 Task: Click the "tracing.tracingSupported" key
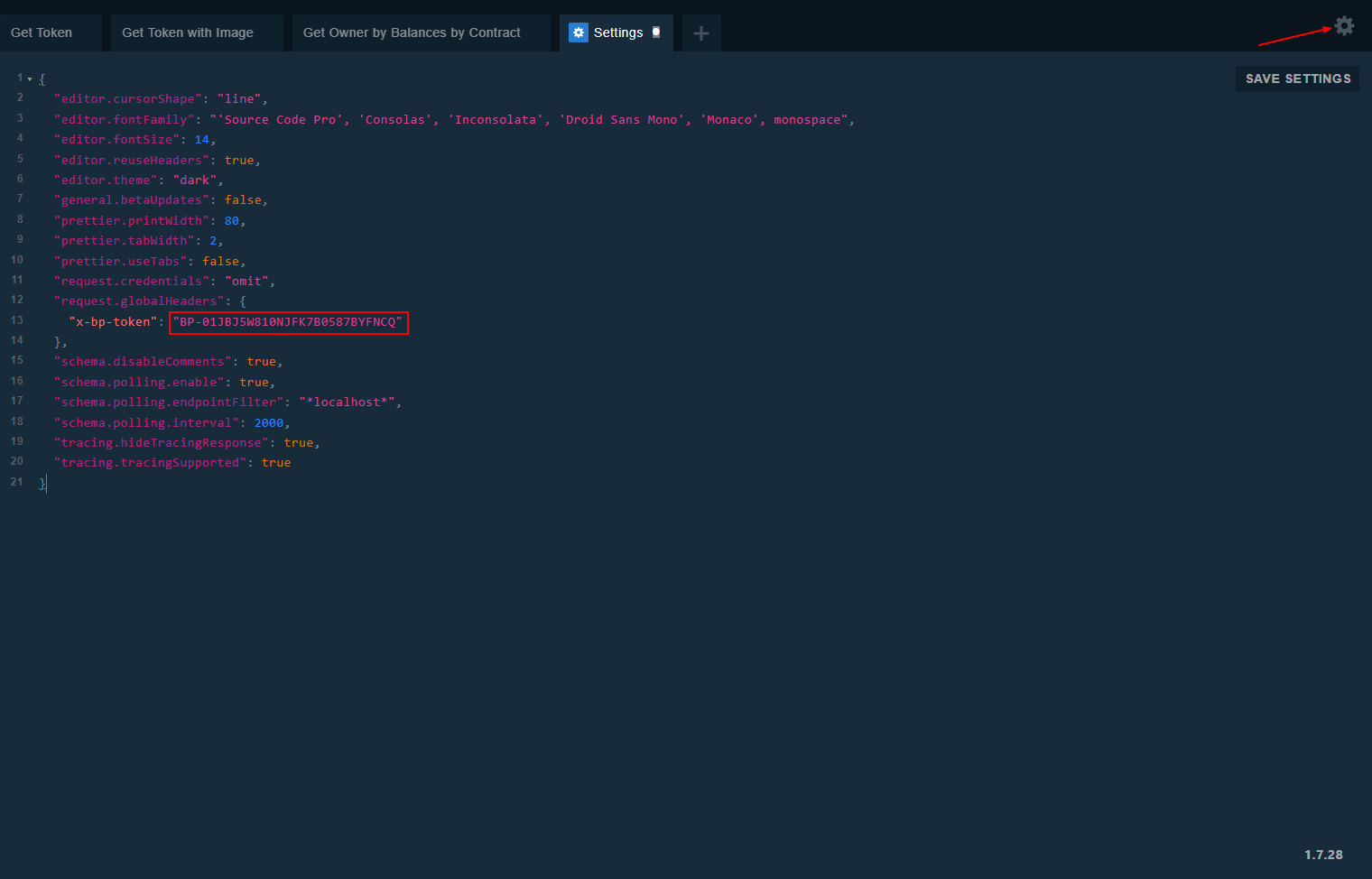[x=151, y=463]
